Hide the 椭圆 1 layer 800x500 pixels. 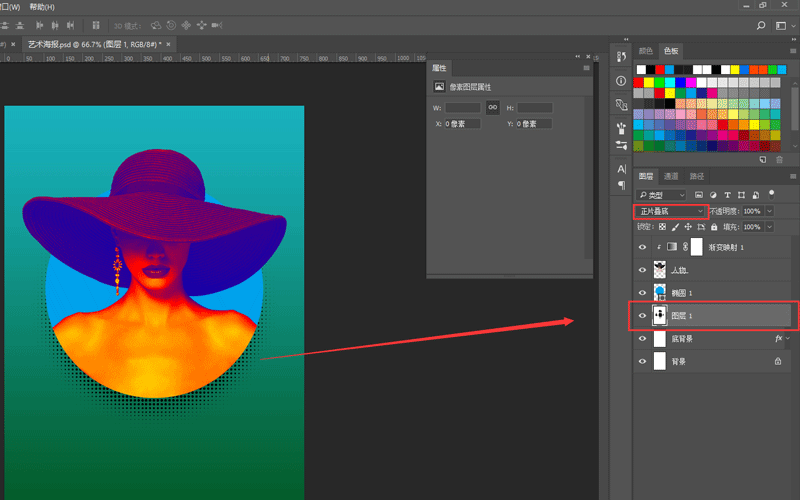coord(642,293)
